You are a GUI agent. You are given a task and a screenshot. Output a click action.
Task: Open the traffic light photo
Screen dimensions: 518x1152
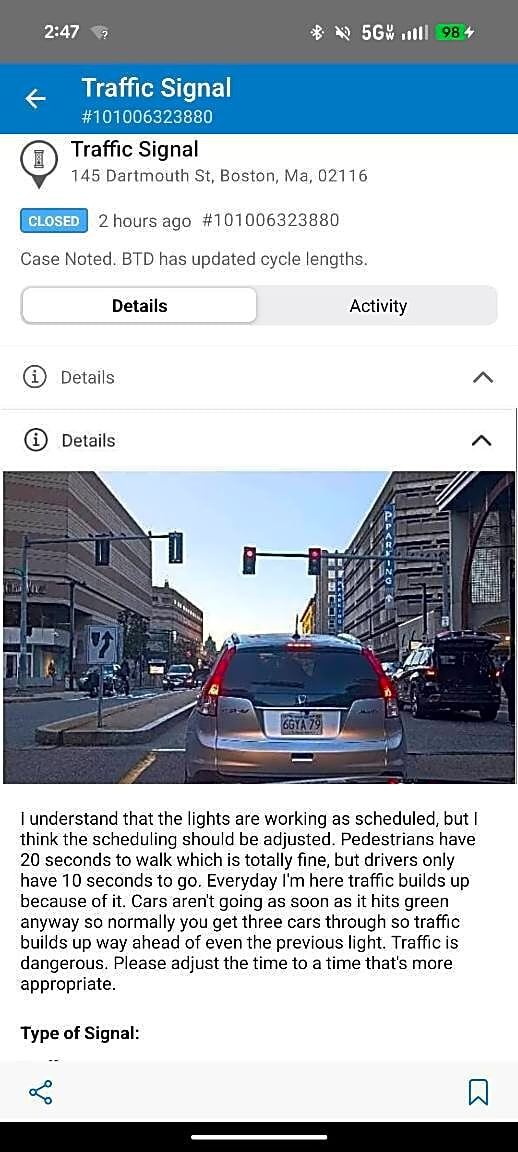point(259,627)
